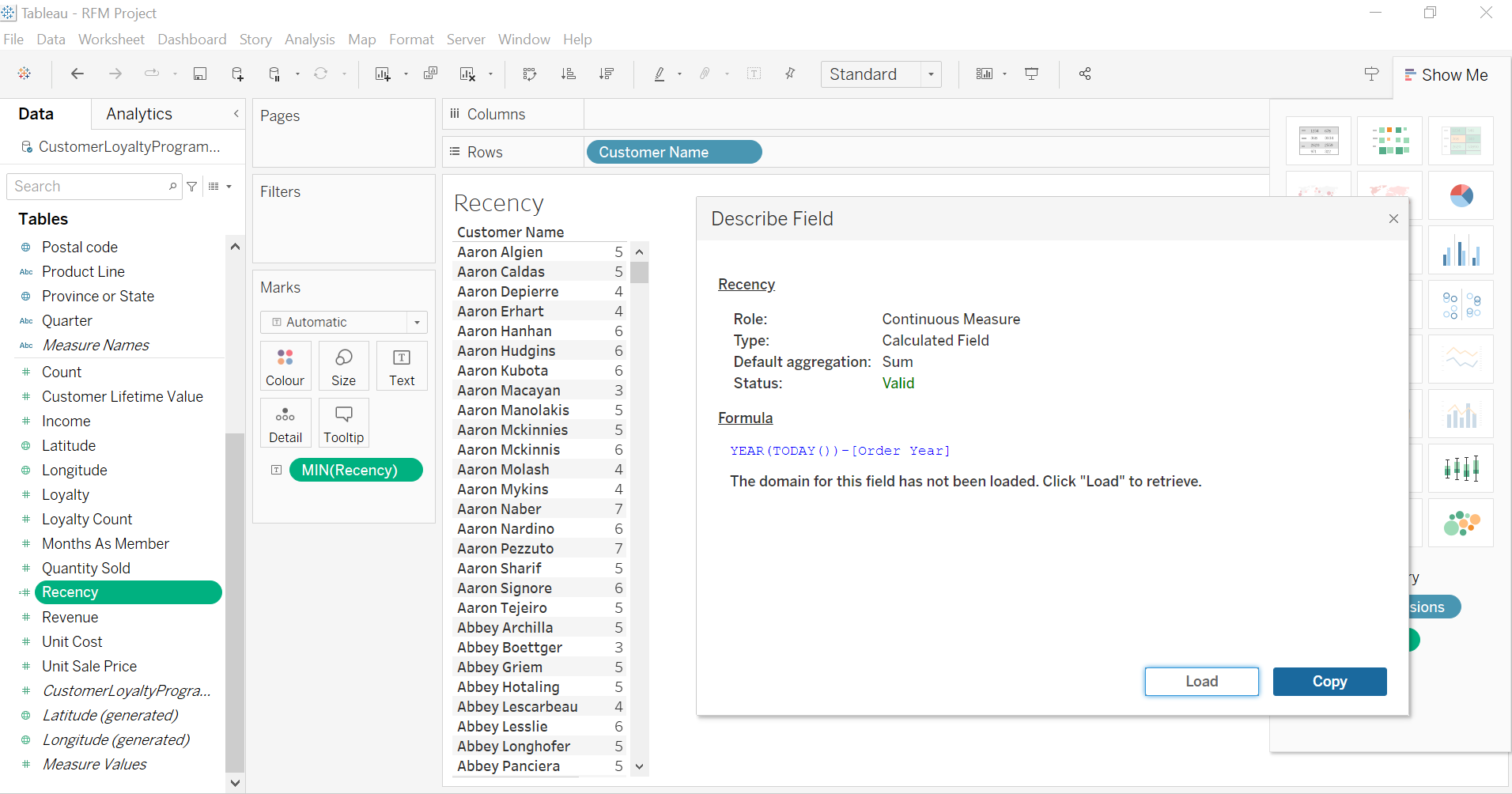This screenshot has width=1512, height=794.
Task: Switch to the Analytics tab
Action: 139,114
